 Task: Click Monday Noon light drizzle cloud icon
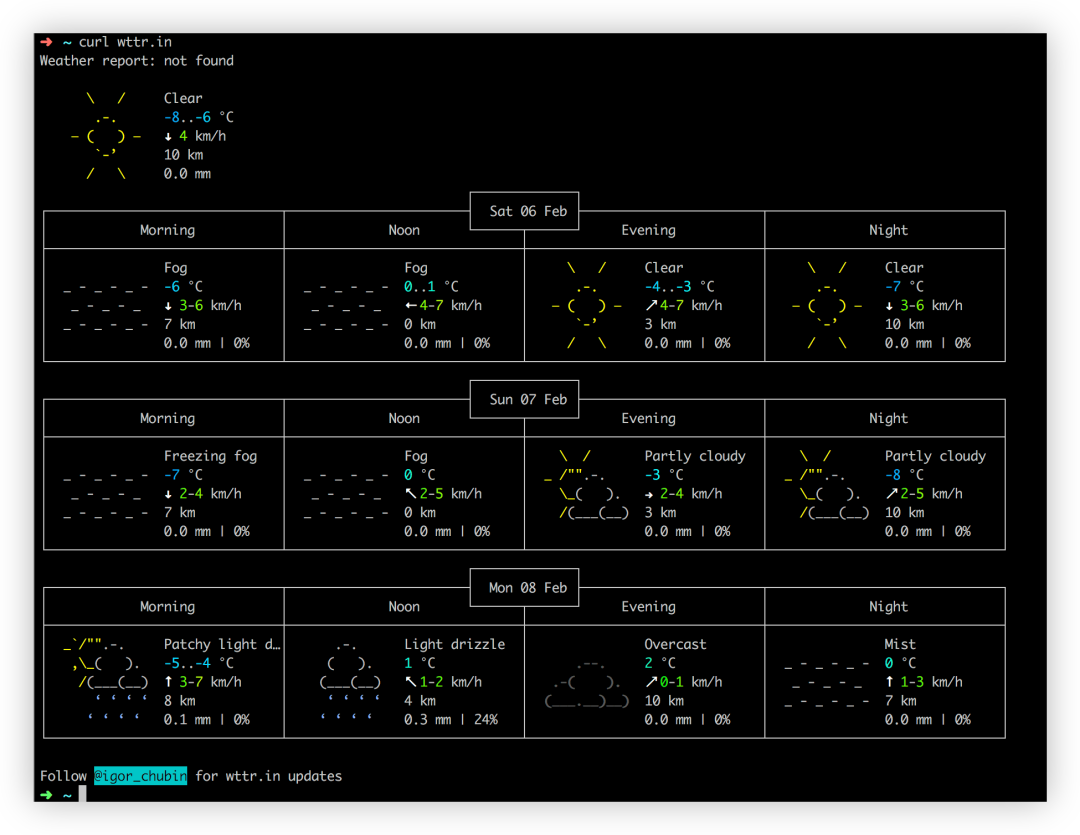click(x=350, y=681)
